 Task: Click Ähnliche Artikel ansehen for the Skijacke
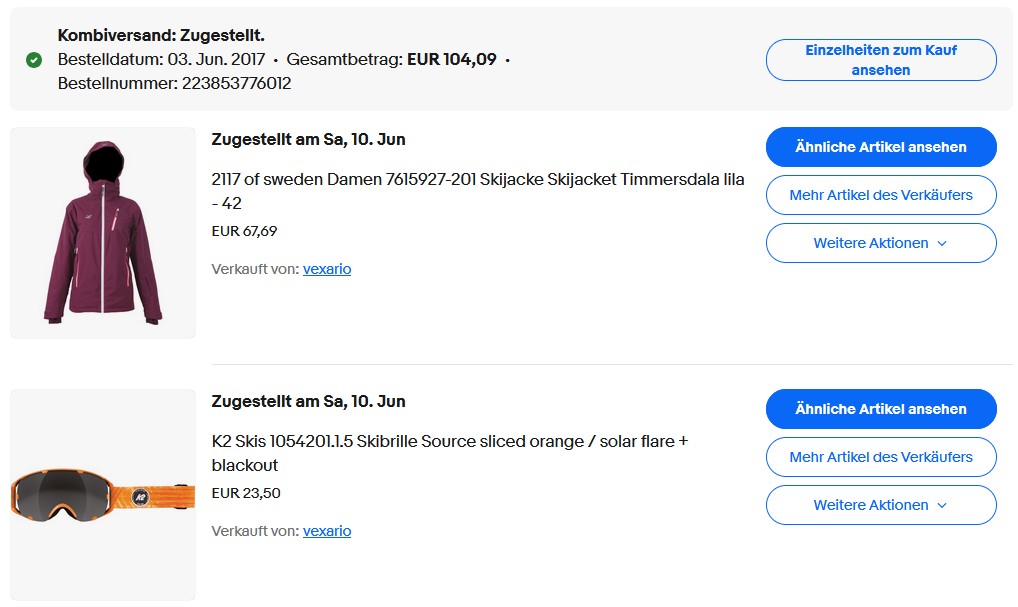tap(880, 147)
